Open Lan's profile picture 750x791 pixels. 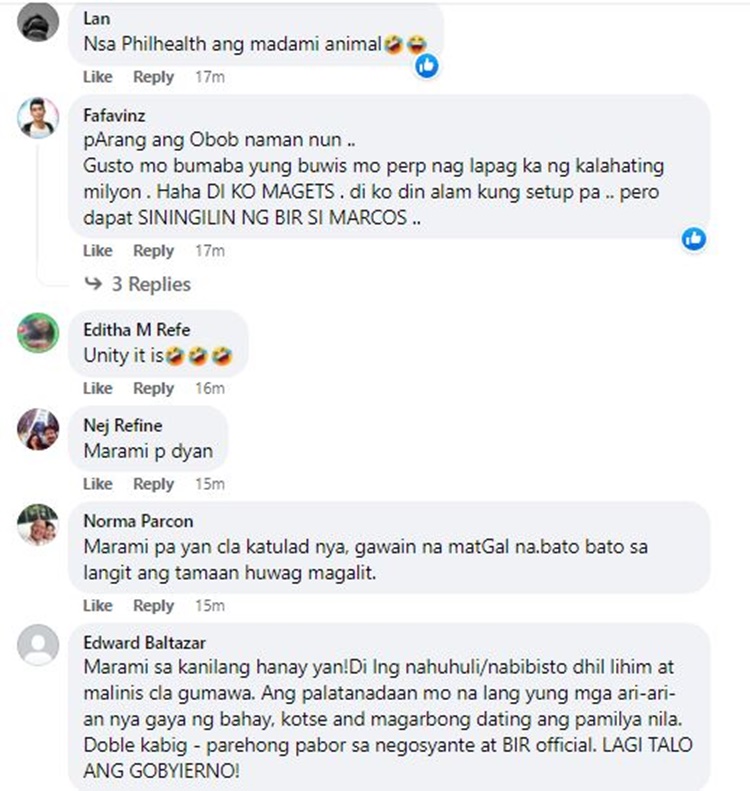pos(38,21)
